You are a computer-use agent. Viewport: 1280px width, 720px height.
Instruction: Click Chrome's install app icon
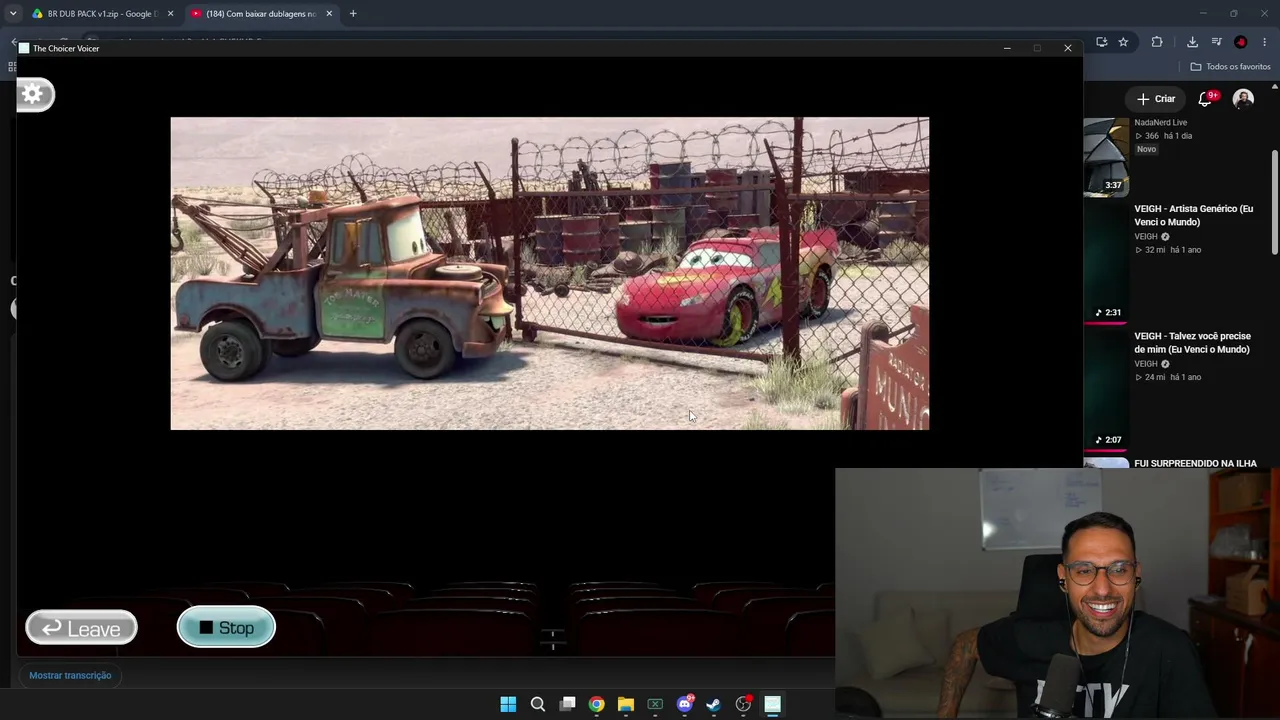click(x=1101, y=42)
